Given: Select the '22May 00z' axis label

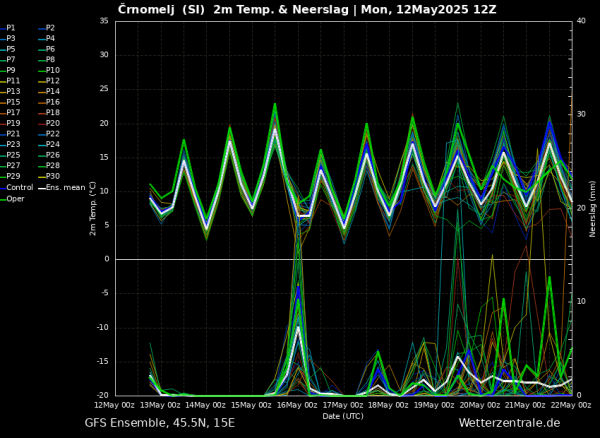Looking at the screenshot, I should pyautogui.click(x=571, y=405).
